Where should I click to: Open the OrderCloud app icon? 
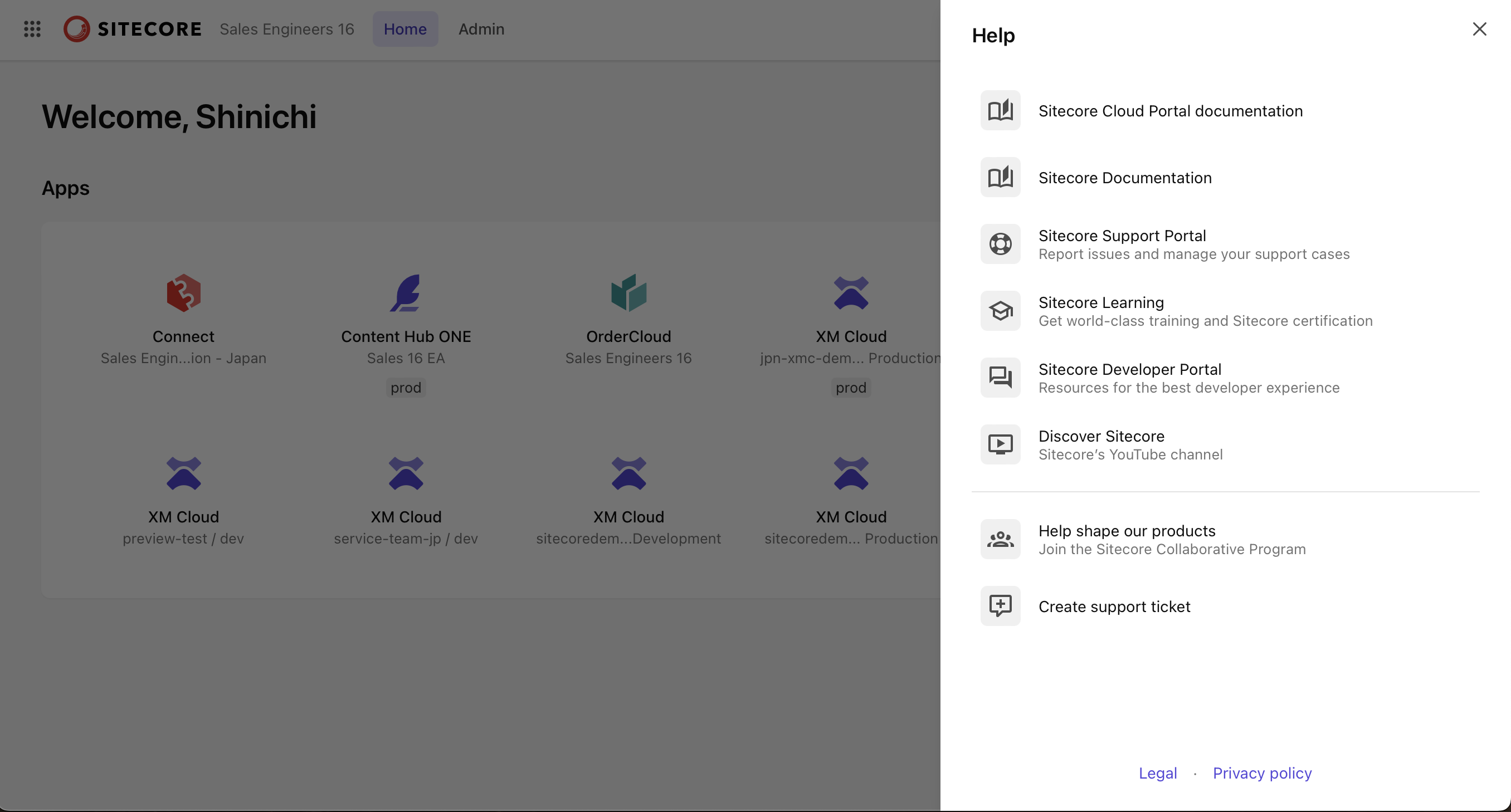pyautogui.click(x=629, y=292)
